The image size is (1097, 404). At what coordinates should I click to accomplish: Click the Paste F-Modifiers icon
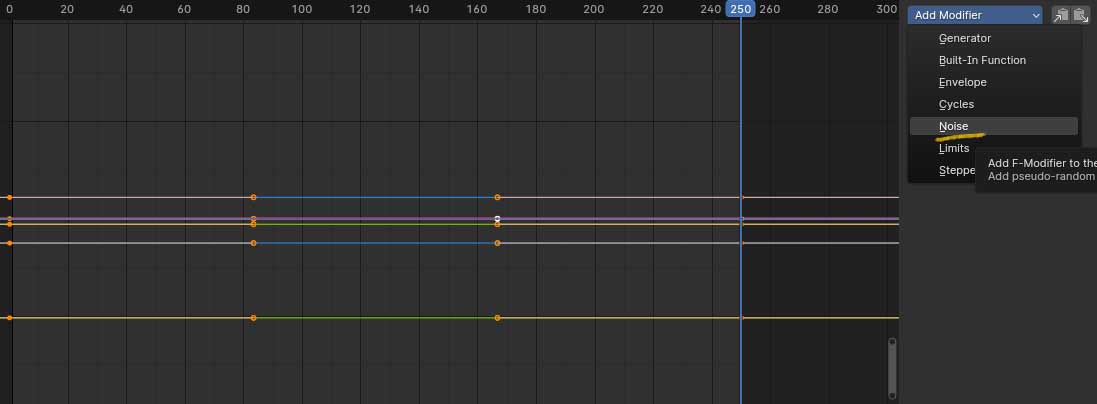click(1079, 15)
